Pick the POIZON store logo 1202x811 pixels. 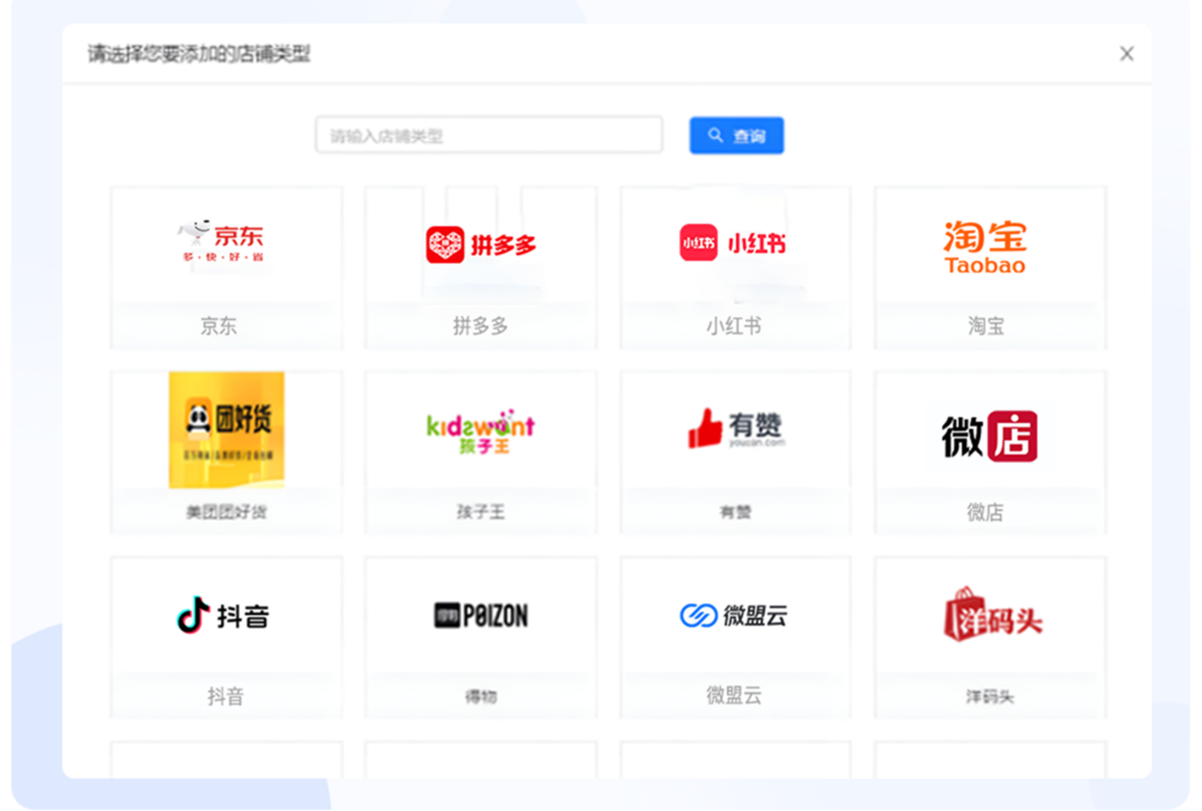pyautogui.click(x=480, y=616)
